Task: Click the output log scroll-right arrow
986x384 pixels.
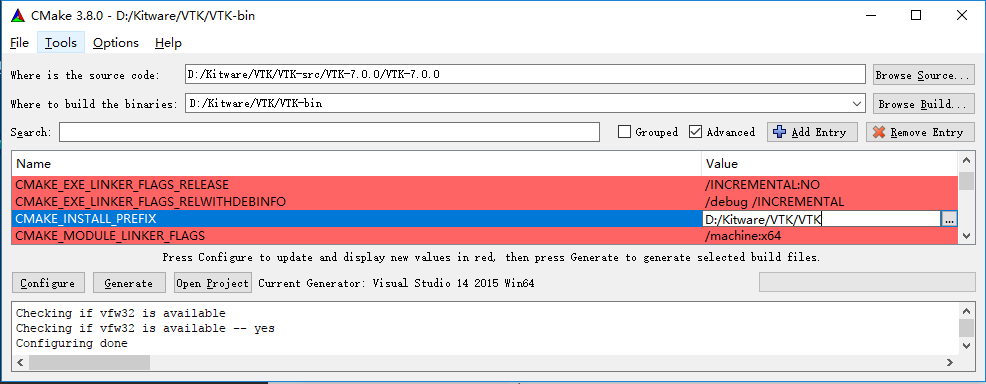Action: tap(951, 362)
